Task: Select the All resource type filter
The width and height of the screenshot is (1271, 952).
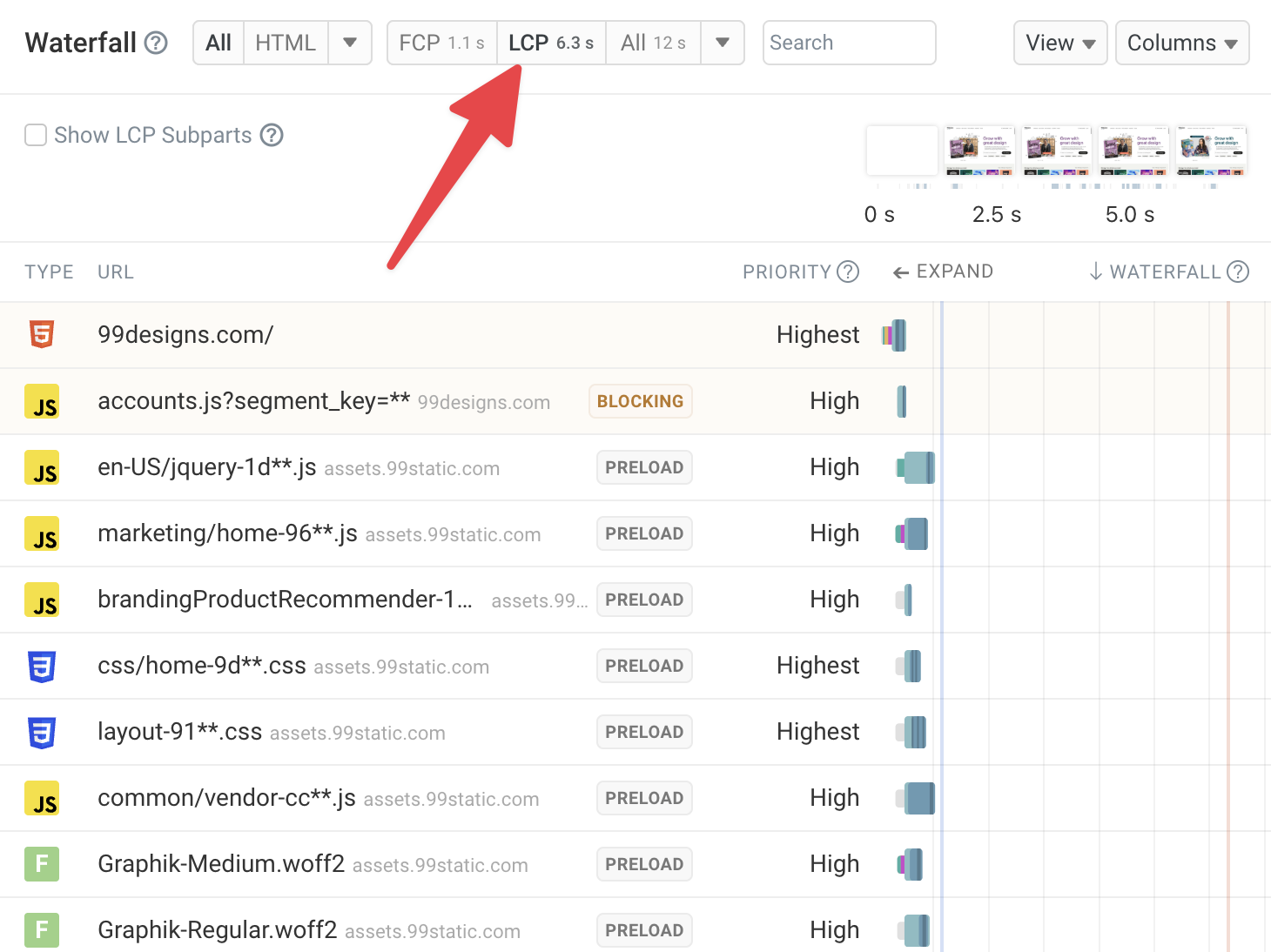Action: (x=219, y=43)
